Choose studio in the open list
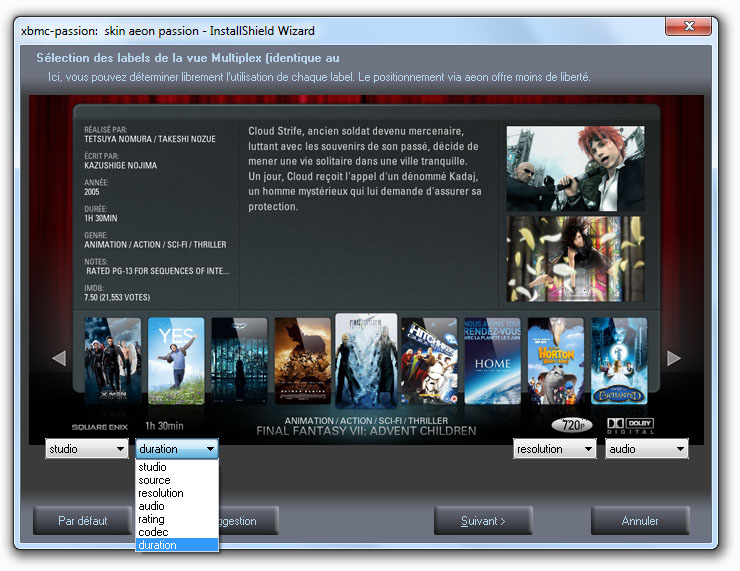The image size is (740, 571). point(177,467)
